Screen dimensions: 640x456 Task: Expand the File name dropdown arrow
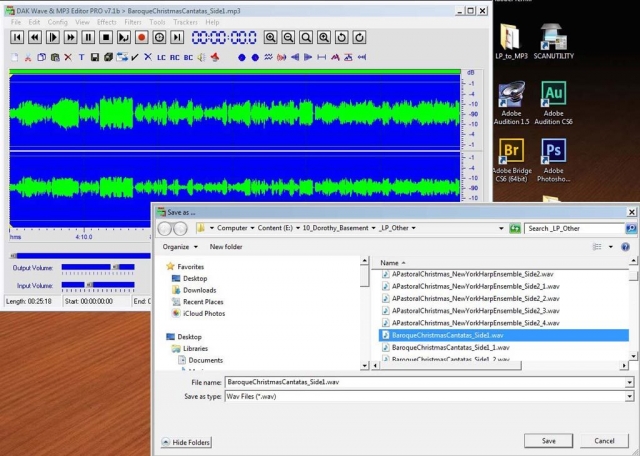629,383
